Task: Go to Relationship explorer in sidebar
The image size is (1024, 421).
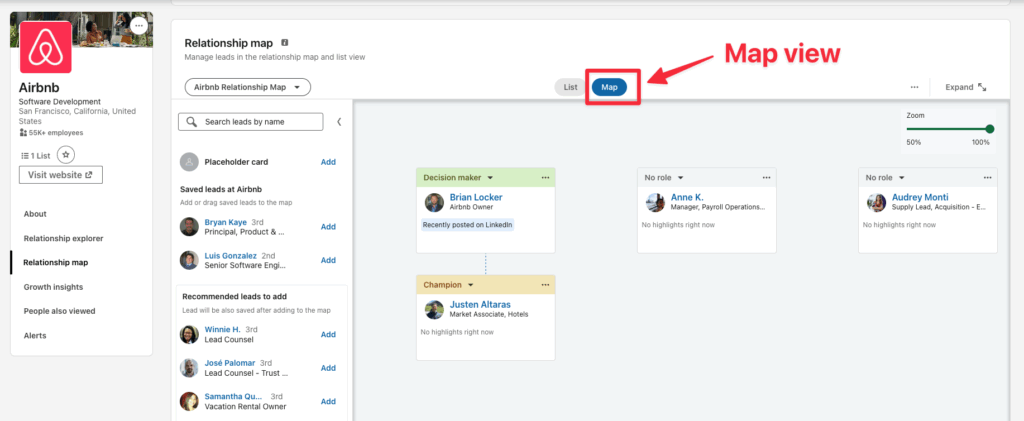Action: pos(63,238)
